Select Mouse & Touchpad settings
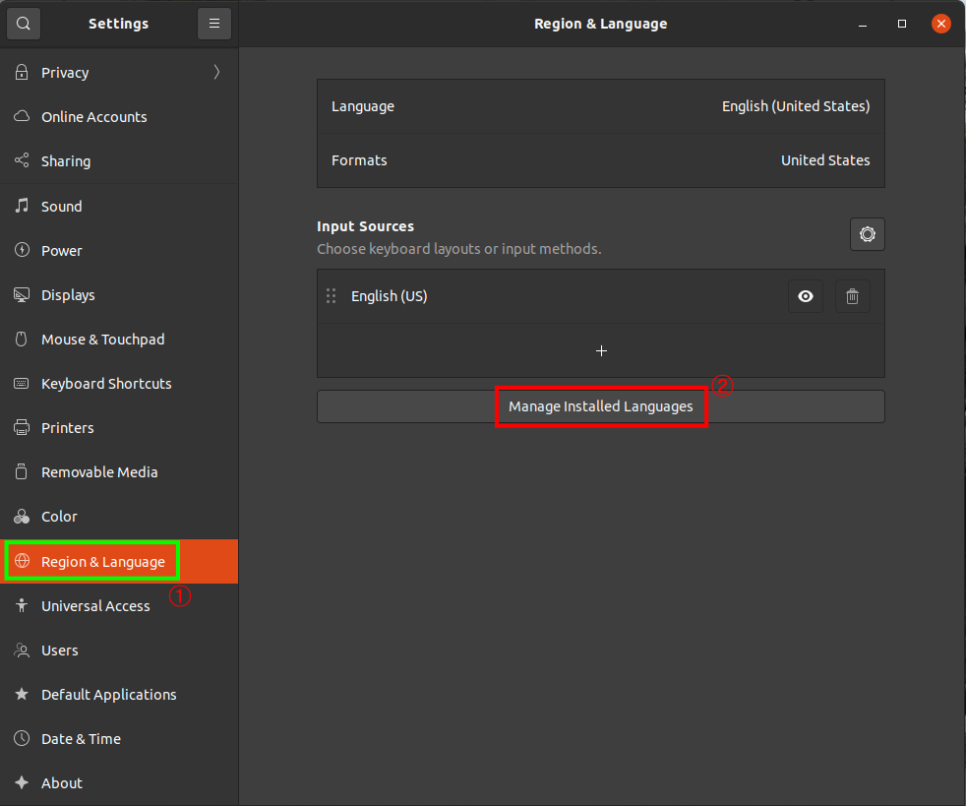This screenshot has width=966, height=806. (x=119, y=339)
